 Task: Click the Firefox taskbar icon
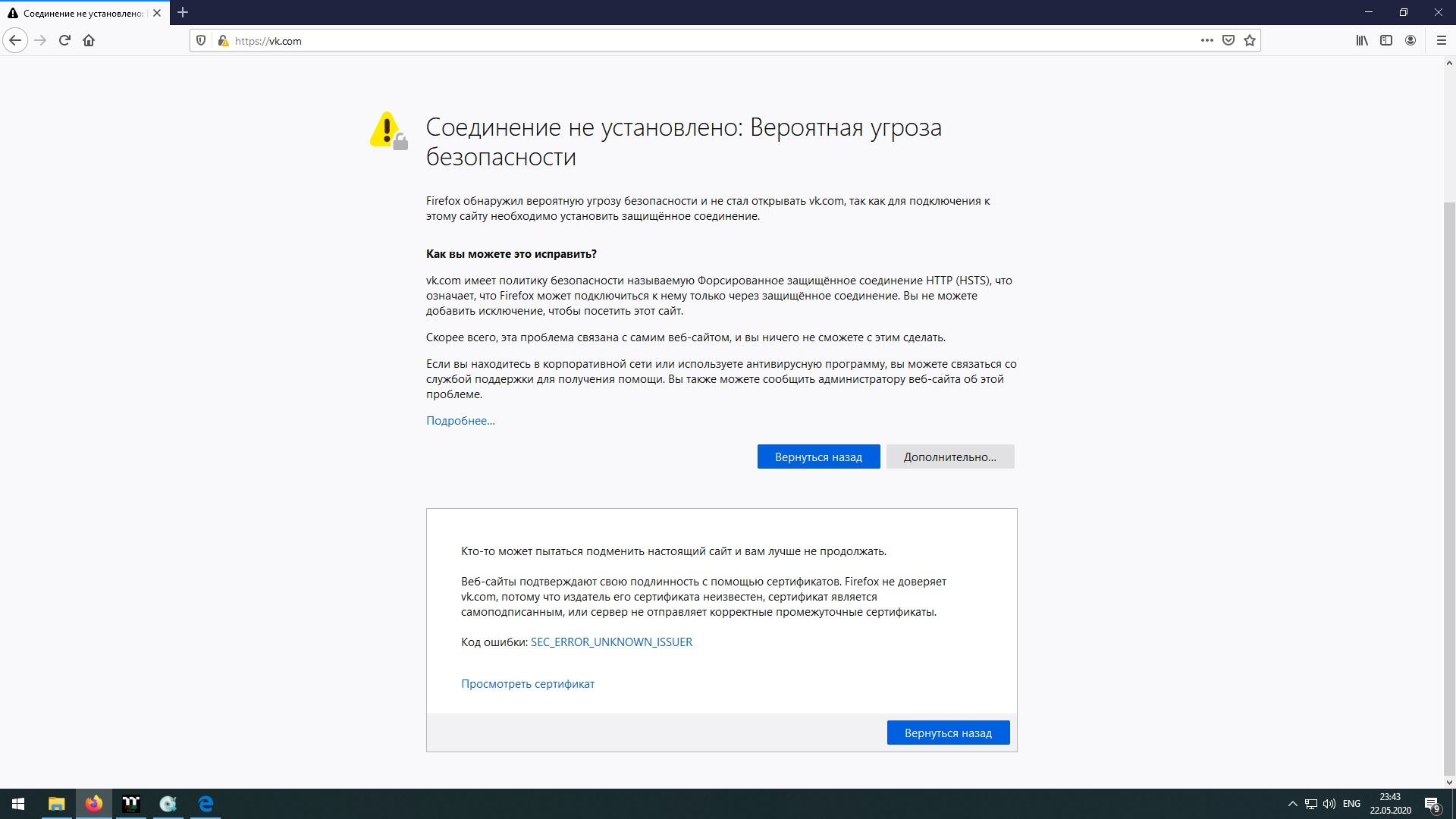93,804
